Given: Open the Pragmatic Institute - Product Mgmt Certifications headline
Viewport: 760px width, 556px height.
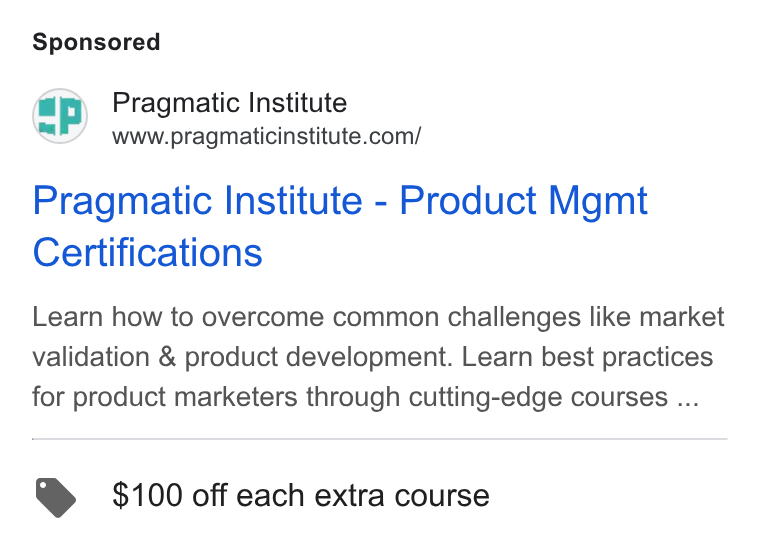Looking at the screenshot, I should (x=340, y=226).
